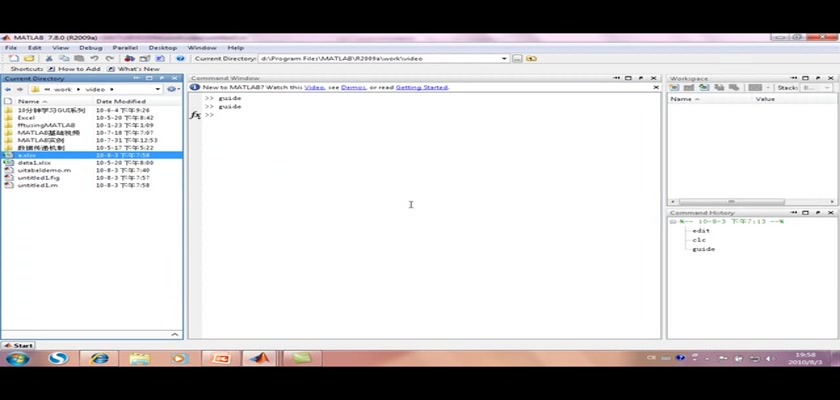The image size is (840, 400).
Task: Open Current Directory path dropdown
Action: [504, 58]
